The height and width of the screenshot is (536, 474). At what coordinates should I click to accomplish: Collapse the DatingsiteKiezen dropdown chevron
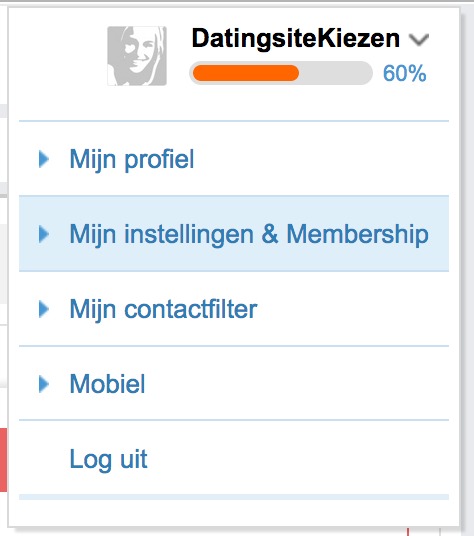point(419,40)
